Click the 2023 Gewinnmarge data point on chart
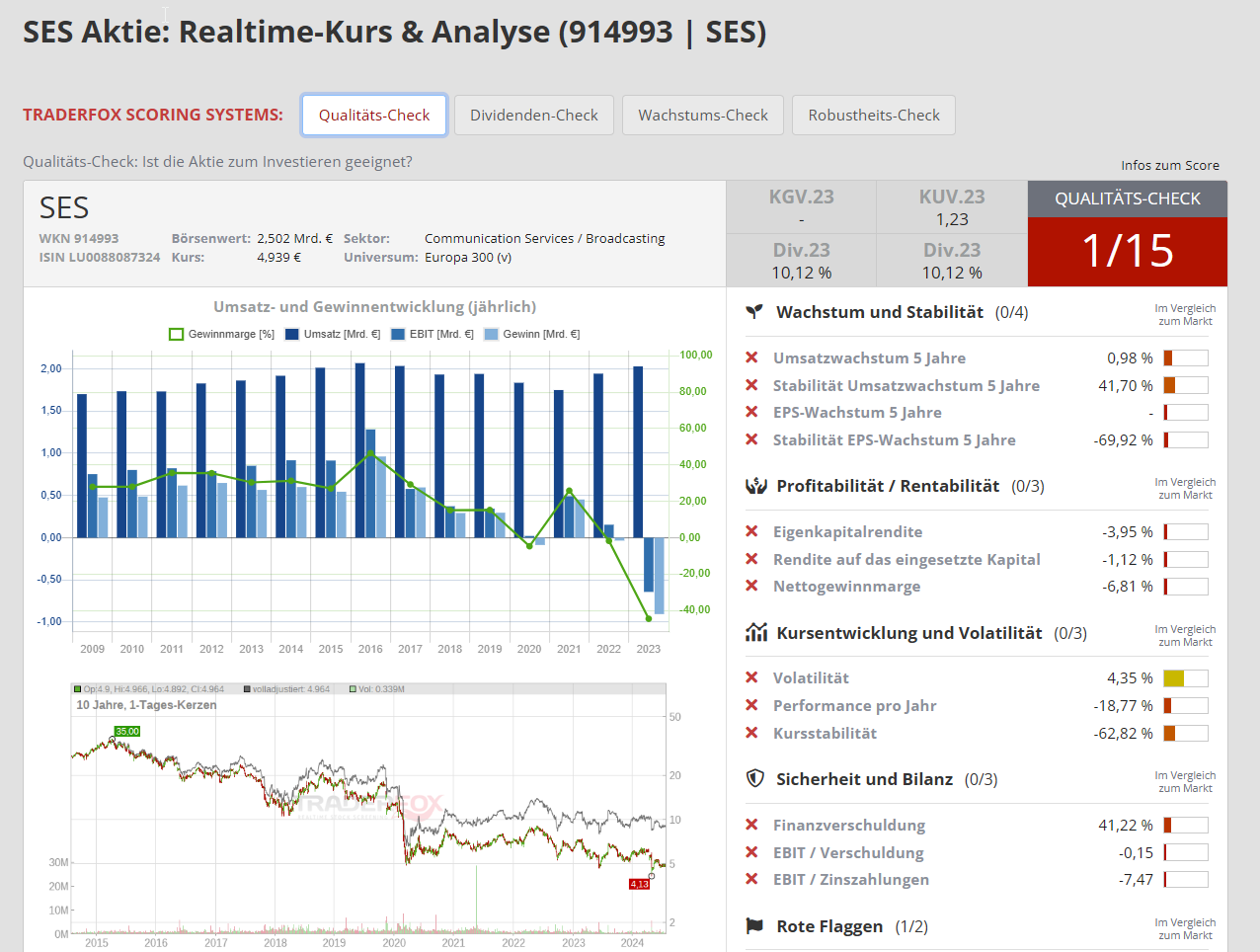1260x952 pixels. coord(649,618)
